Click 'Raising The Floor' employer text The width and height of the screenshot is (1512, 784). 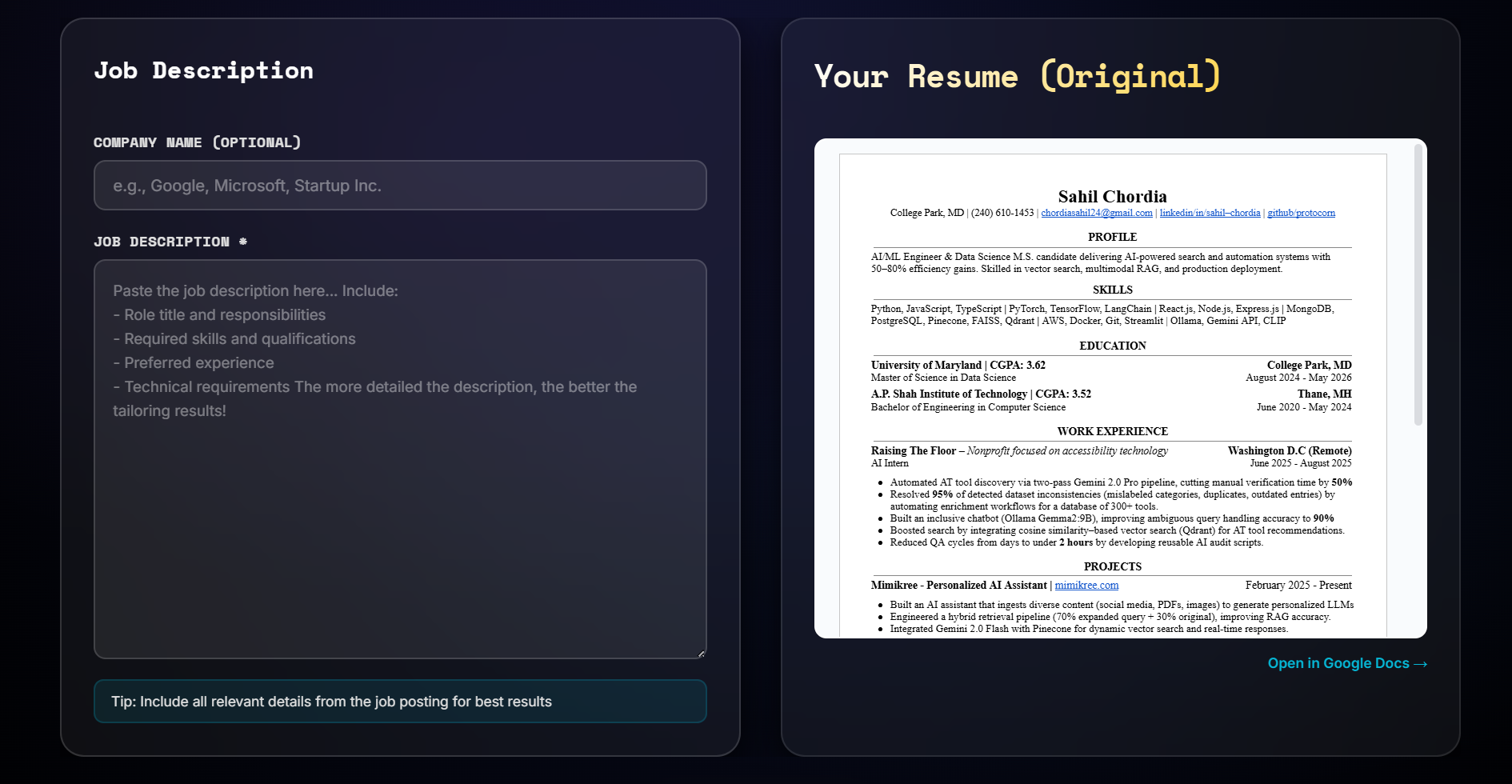click(x=914, y=451)
